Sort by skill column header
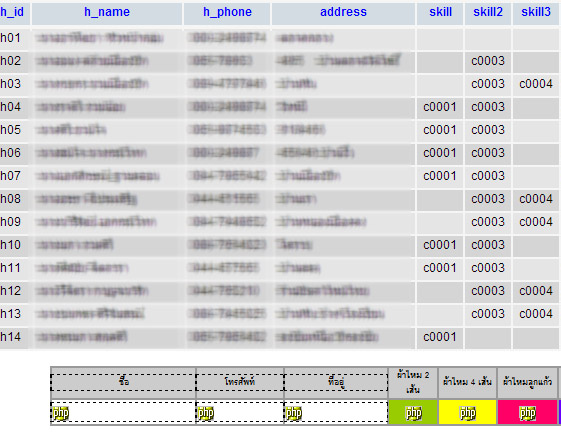561x447 pixels. (x=440, y=12)
